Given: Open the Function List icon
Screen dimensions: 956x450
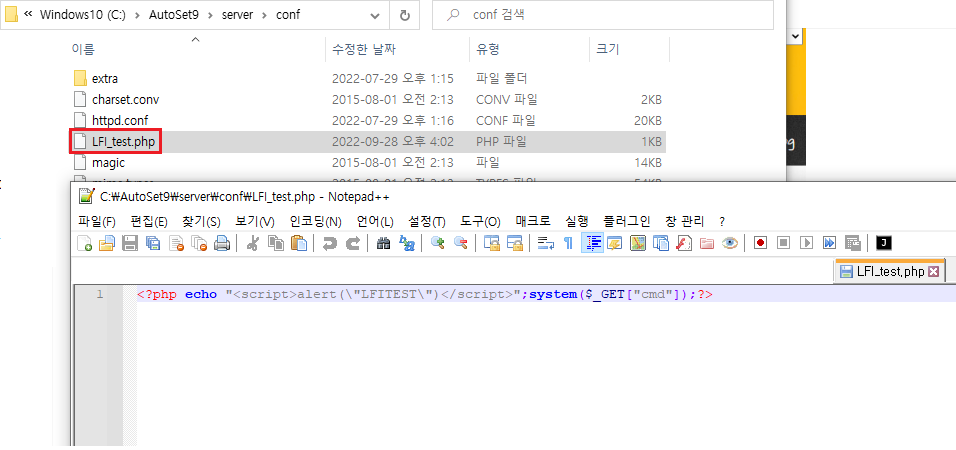Looking at the screenshot, I should click(x=683, y=243).
